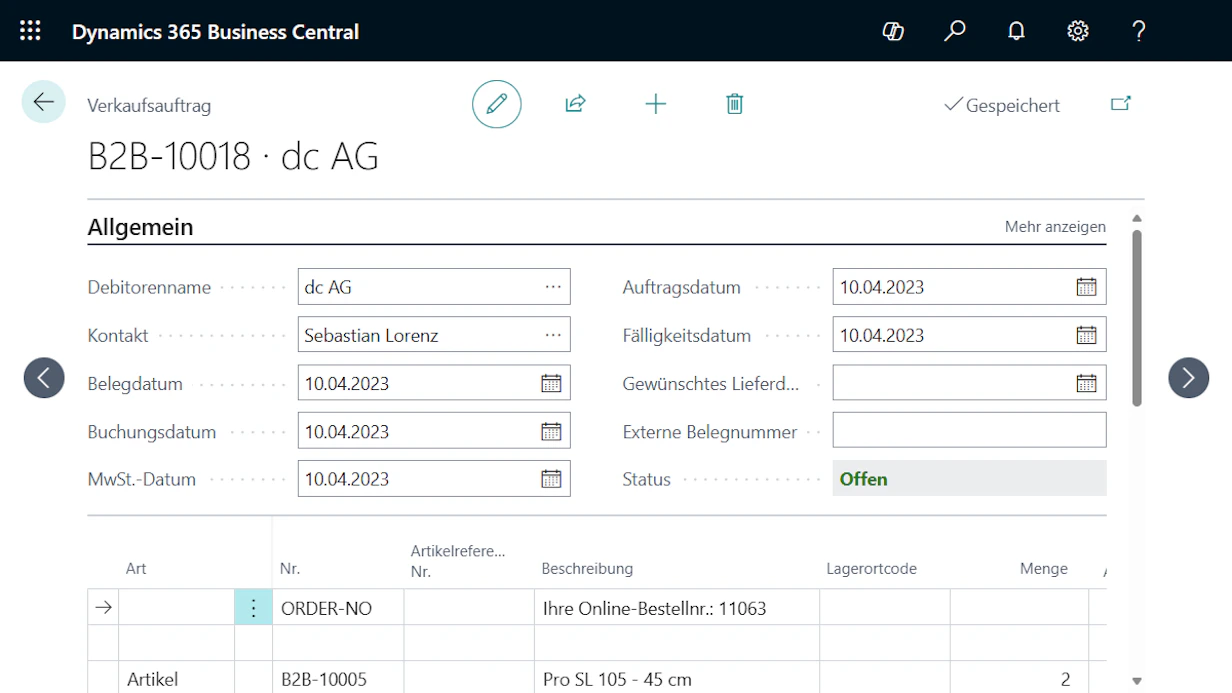Image resolution: width=1232 pixels, height=693 pixels.
Task: Click the MwSt.-Datum date field
Action: pos(434,479)
